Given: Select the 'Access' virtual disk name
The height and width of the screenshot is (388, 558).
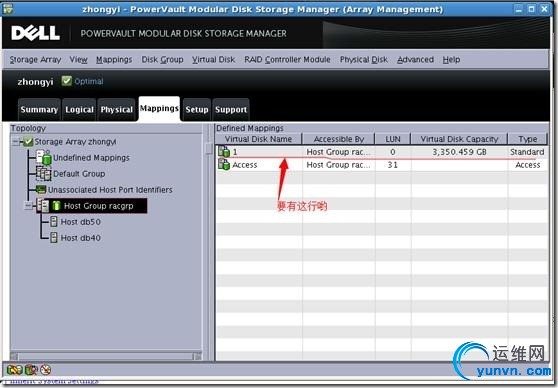Looking at the screenshot, I should pyautogui.click(x=244, y=165).
